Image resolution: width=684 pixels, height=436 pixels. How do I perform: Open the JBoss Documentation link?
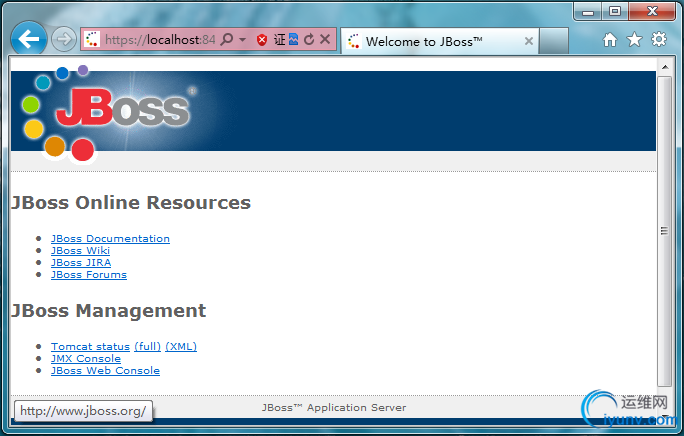(x=110, y=239)
